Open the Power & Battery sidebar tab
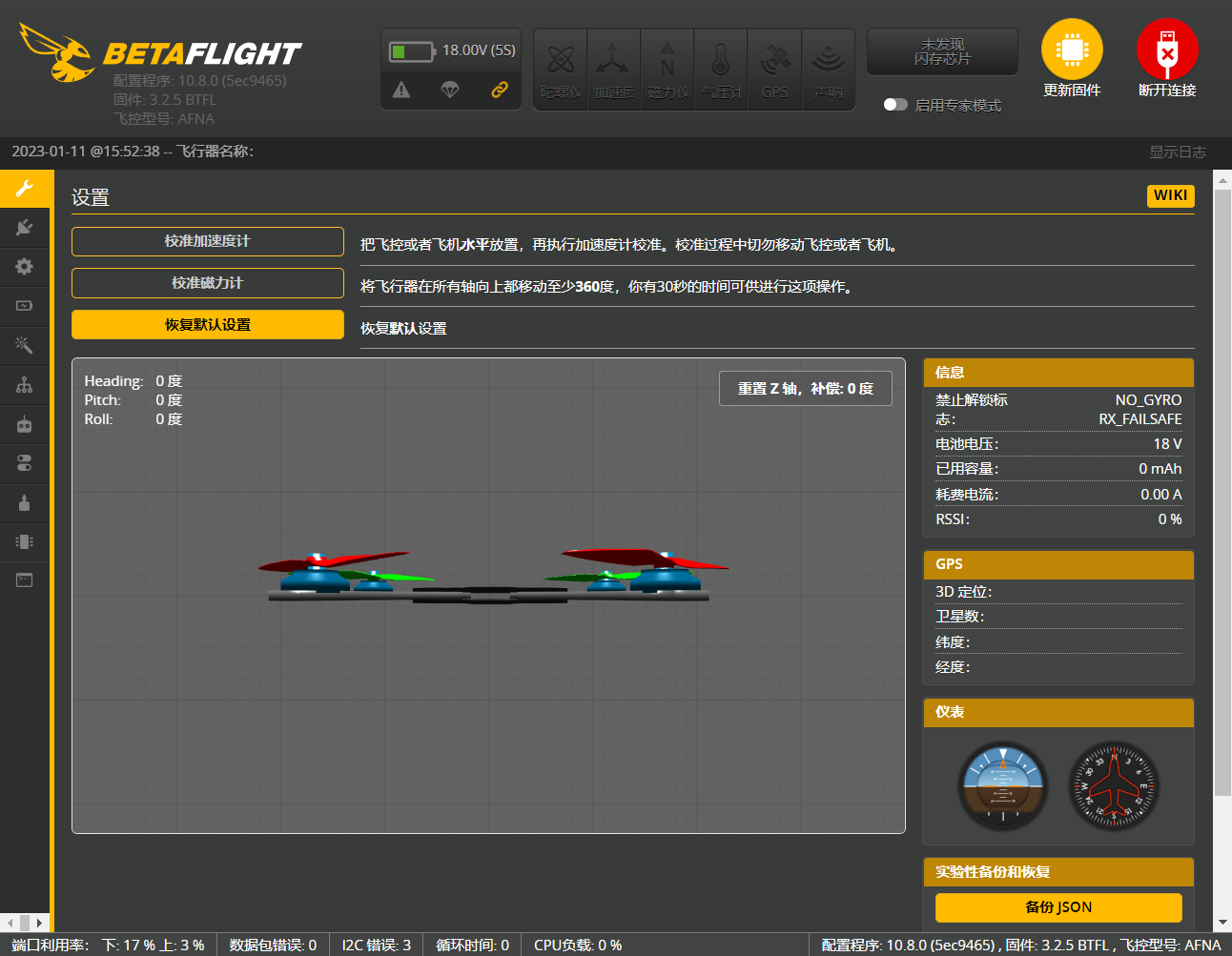This screenshot has width=1232, height=956. point(25,306)
